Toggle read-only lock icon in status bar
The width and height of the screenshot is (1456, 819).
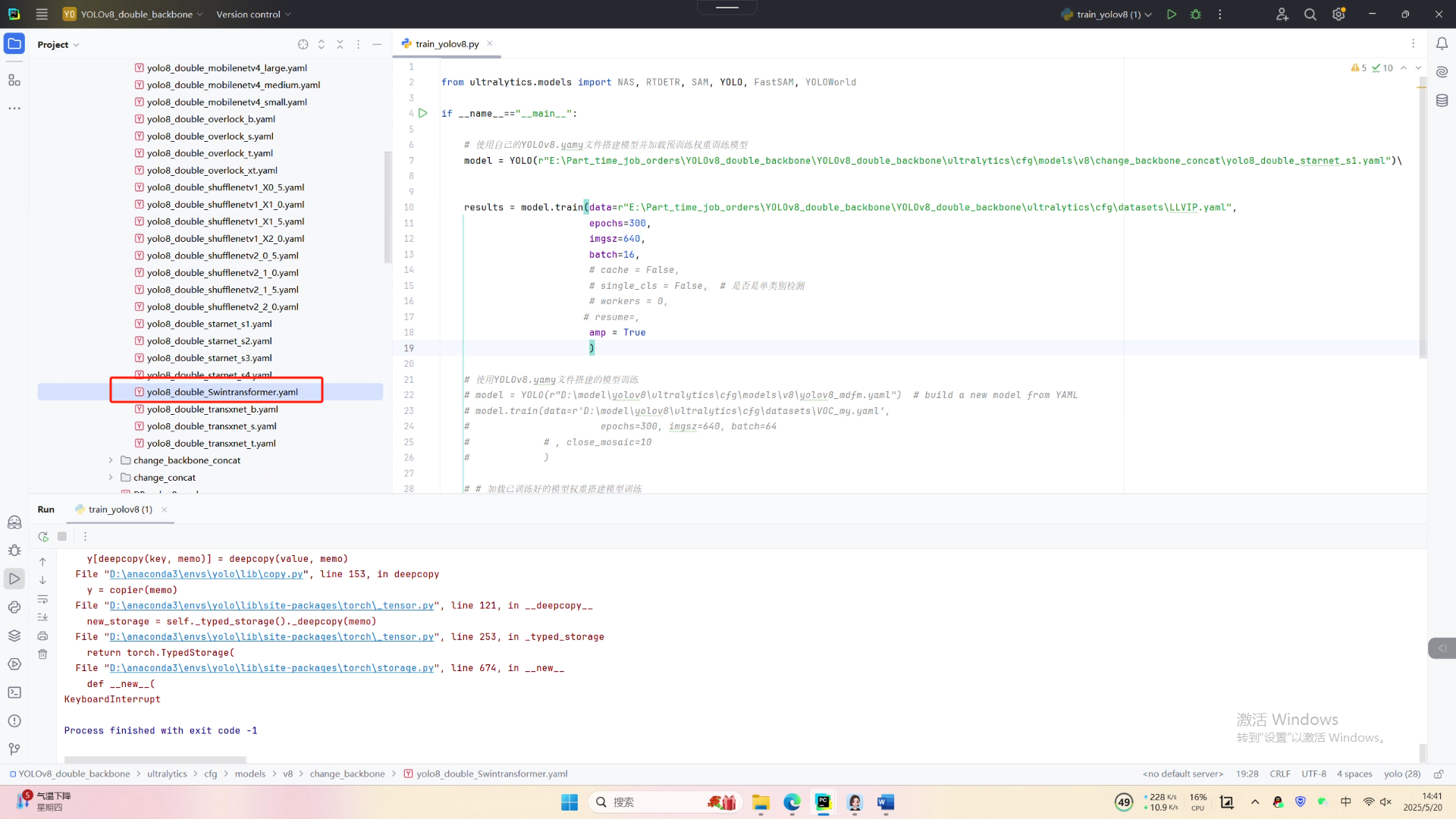point(1438,774)
